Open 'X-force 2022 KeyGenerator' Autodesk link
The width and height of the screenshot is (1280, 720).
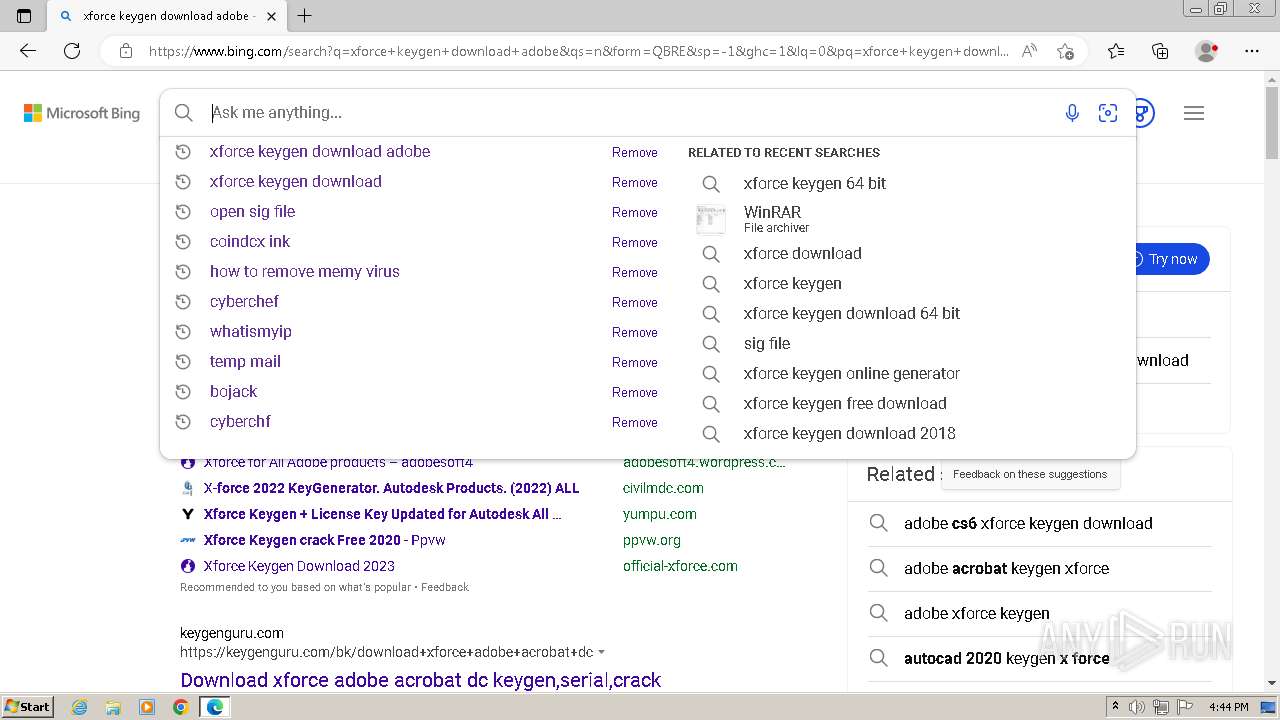click(392, 488)
